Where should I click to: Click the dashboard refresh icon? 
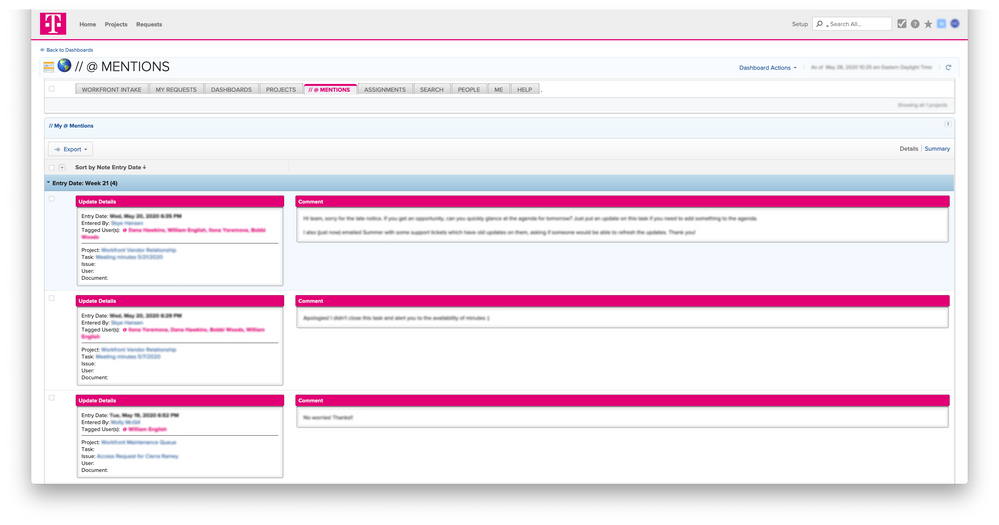pyautogui.click(x=948, y=68)
